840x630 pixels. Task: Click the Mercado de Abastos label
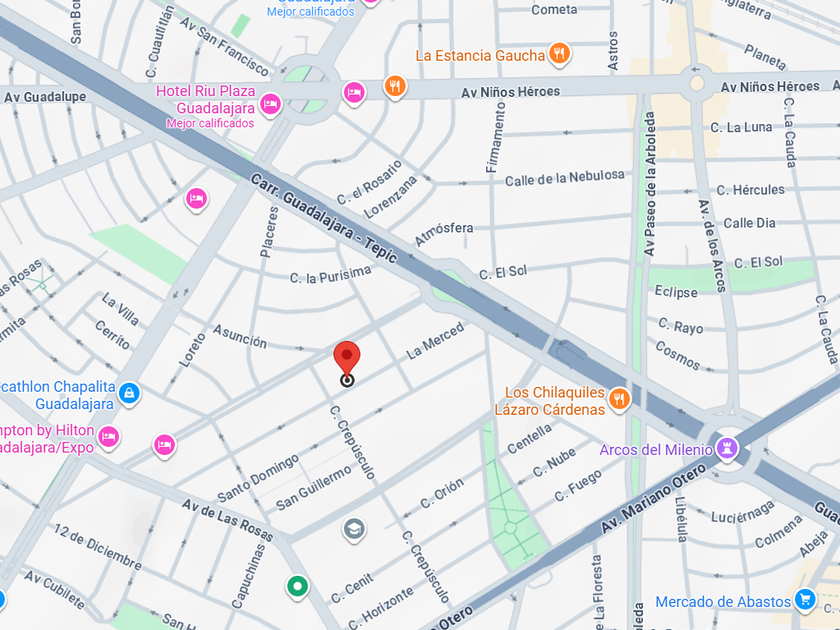click(x=723, y=602)
